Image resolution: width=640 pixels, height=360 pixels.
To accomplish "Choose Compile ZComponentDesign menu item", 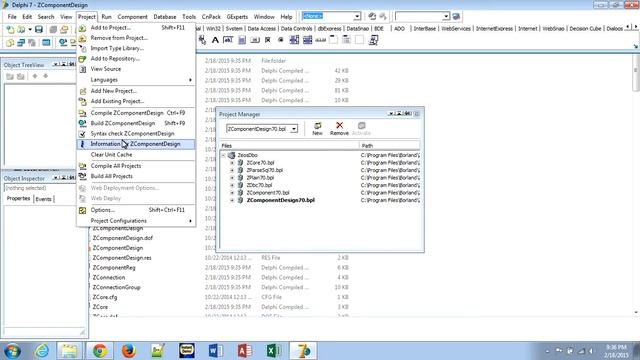I will [136, 113].
